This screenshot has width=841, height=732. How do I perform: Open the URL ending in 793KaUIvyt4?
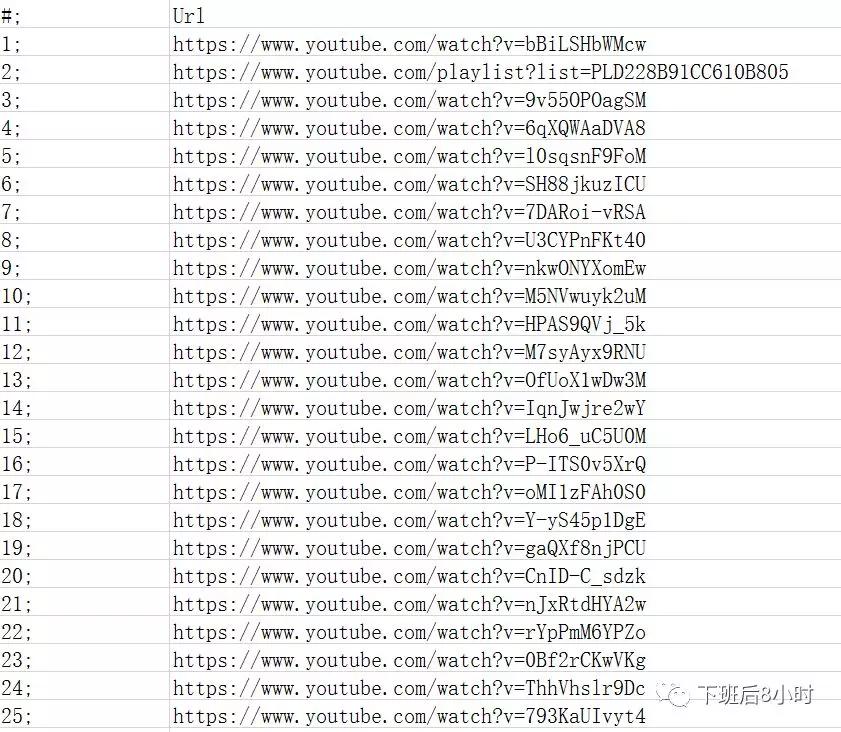coord(409,716)
